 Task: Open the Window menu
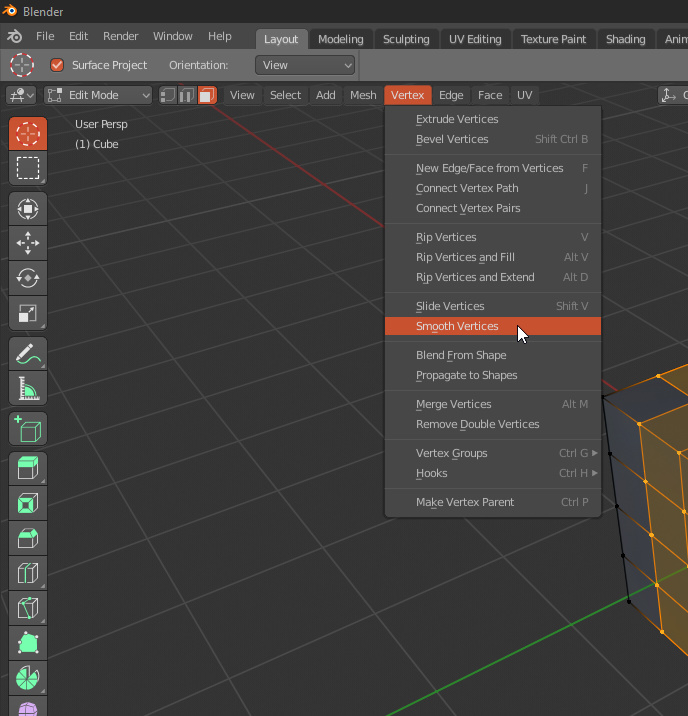tap(173, 36)
